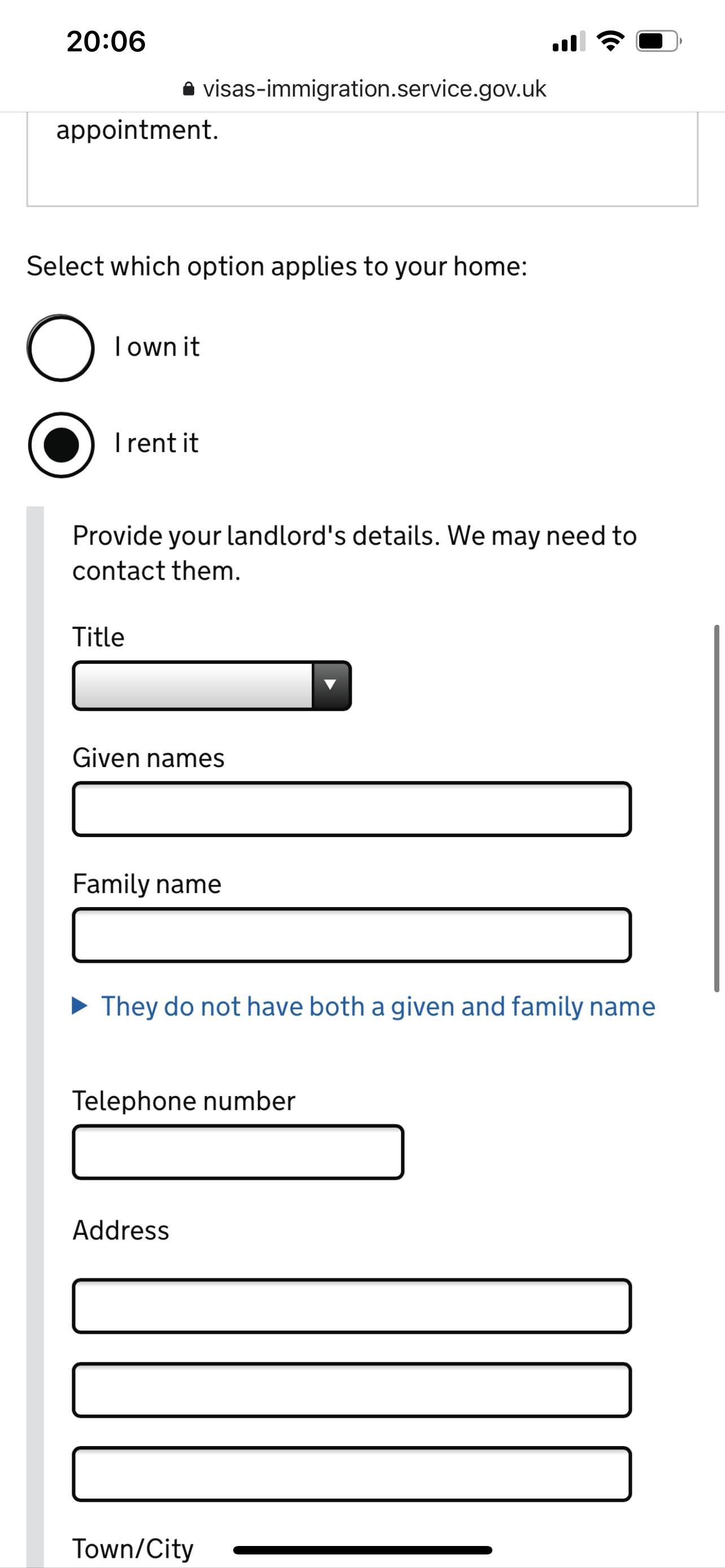Click the second Address line field
Screen dimensions: 725x1568
click(x=351, y=1390)
